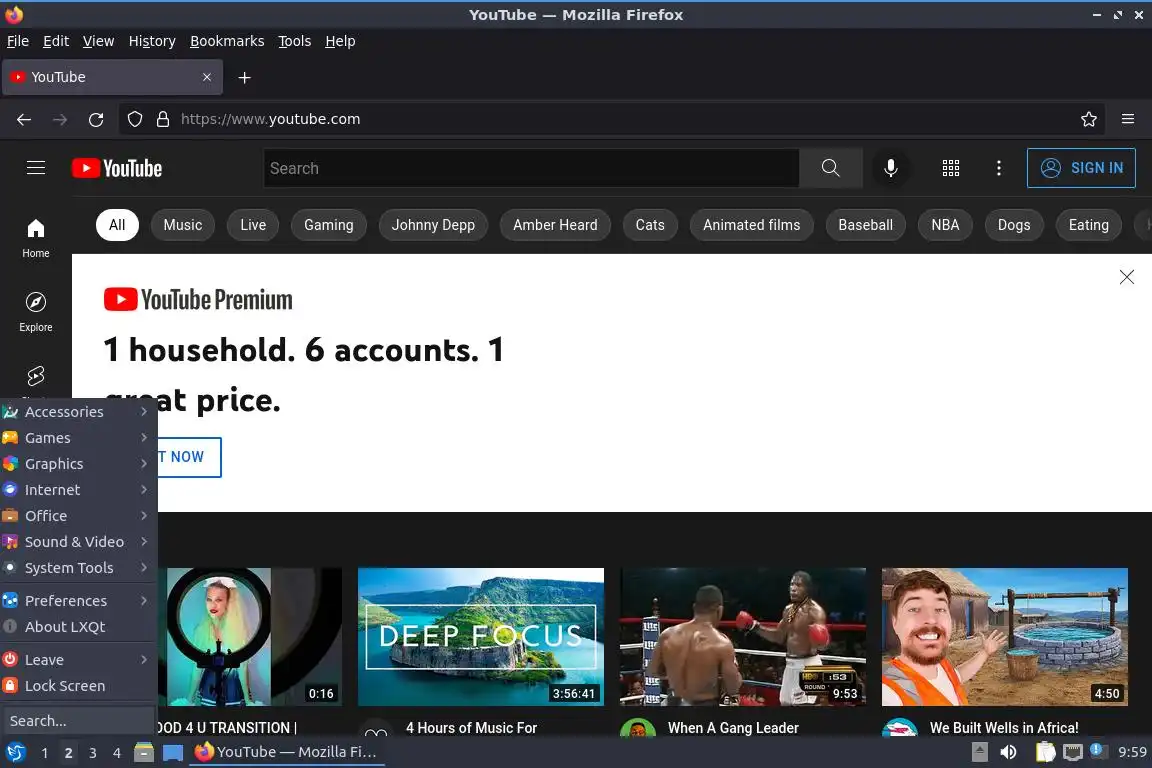This screenshot has height=768, width=1152.
Task: Select the Cats filter chip
Action: tap(649, 225)
